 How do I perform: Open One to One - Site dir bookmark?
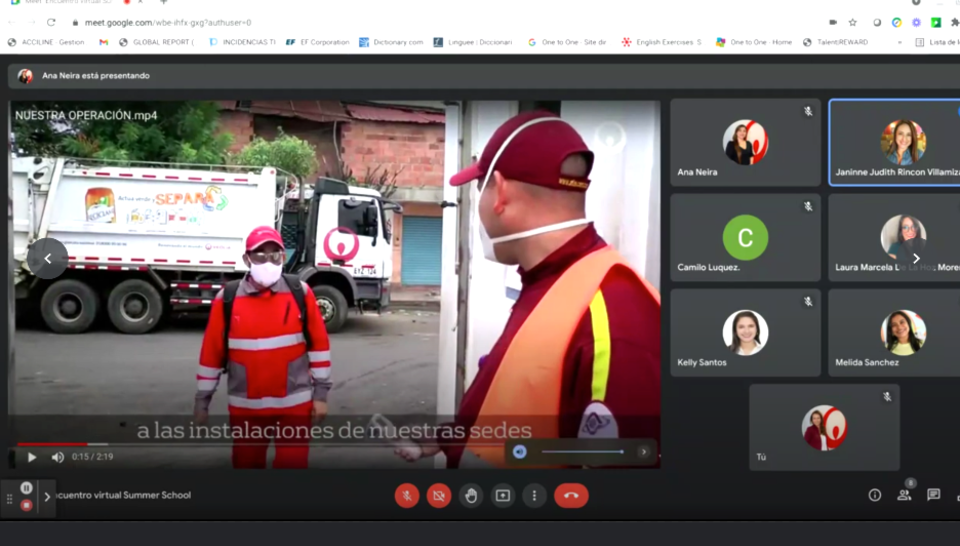pos(567,42)
